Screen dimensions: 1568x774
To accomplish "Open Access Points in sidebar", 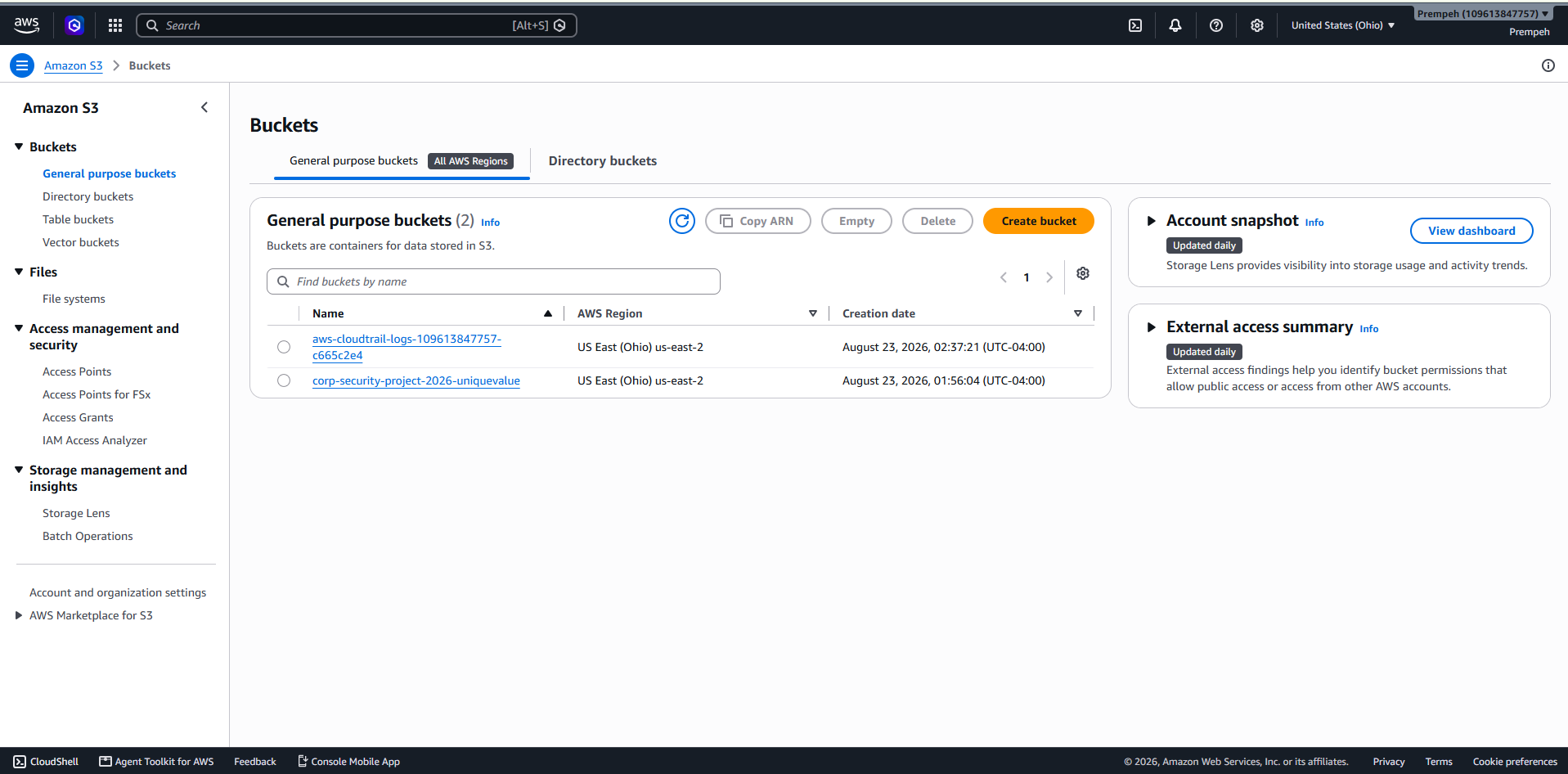I will point(77,371).
